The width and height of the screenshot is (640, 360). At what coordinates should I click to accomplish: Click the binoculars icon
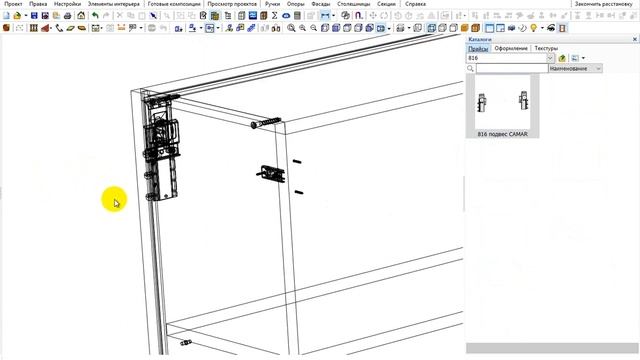(276, 28)
